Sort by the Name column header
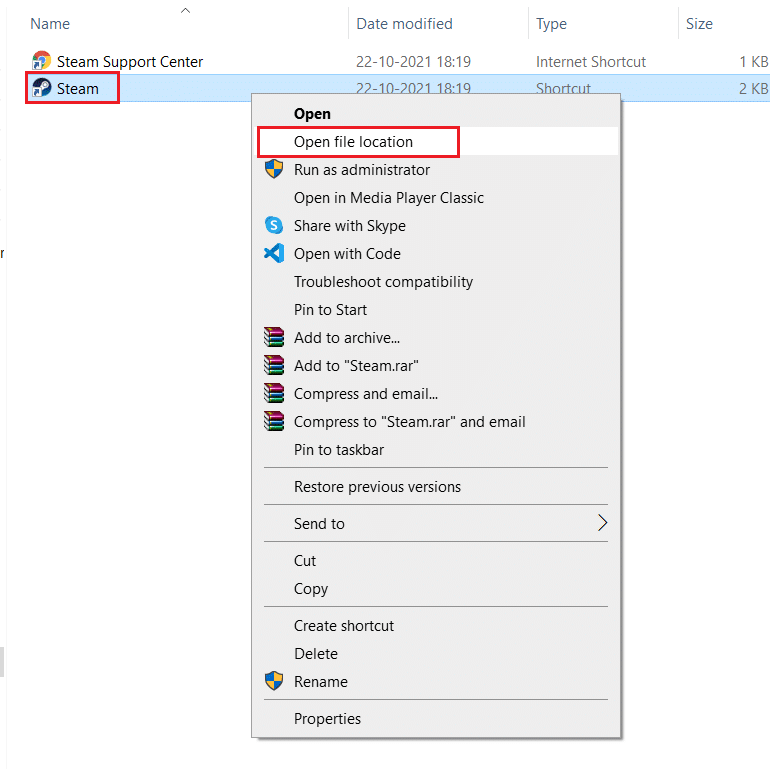The width and height of the screenshot is (770, 769). 50,24
